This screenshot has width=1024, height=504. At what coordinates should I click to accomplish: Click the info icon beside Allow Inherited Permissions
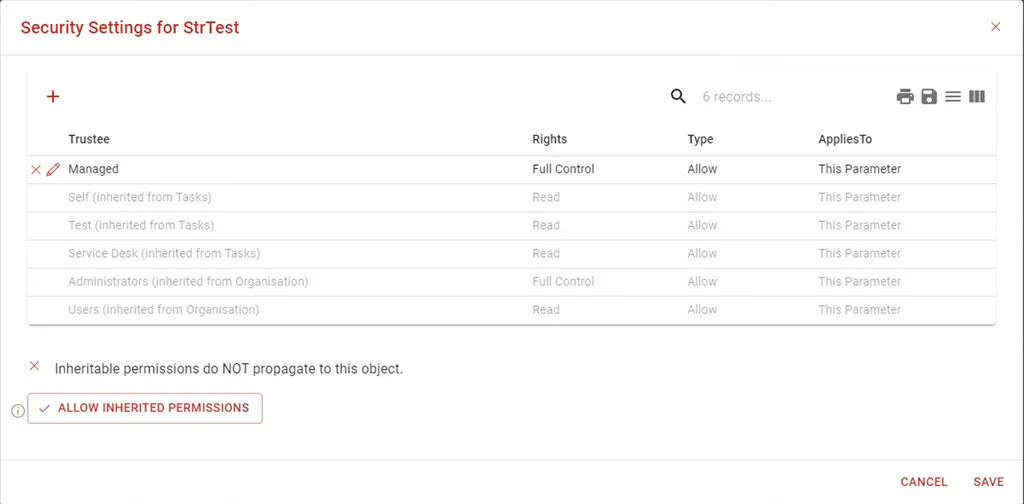coord(18,411)
